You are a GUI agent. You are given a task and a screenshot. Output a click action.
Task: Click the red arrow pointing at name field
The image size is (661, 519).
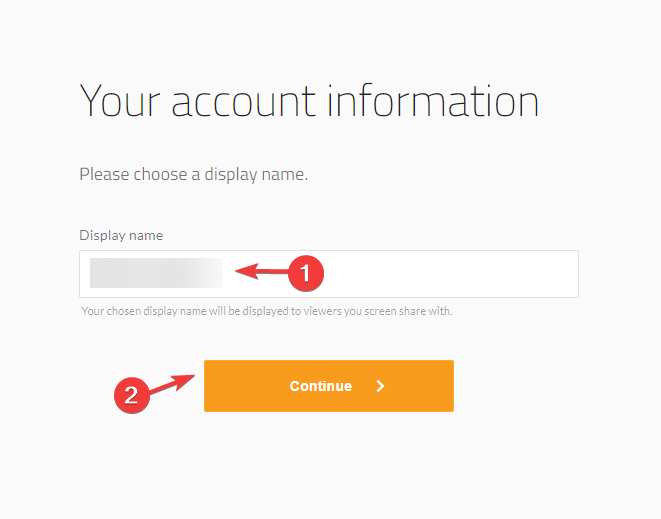(262, 271)
